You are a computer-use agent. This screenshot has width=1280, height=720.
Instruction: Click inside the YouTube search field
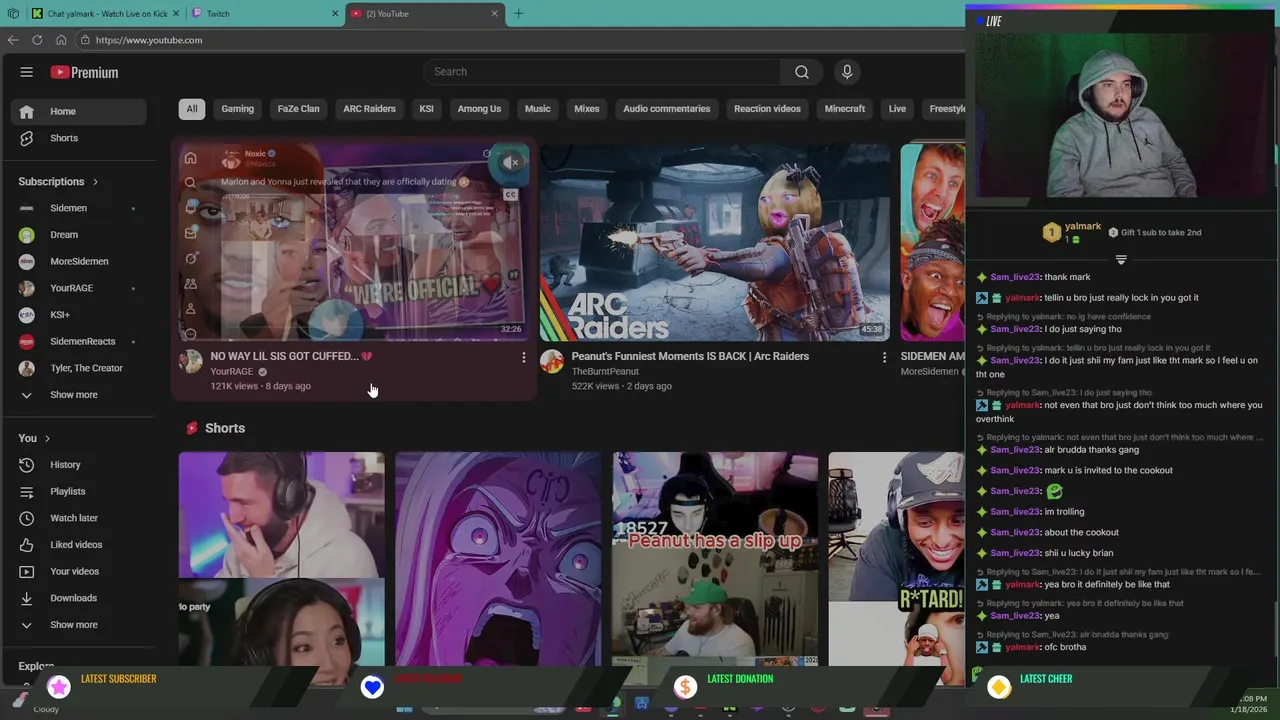coord(602,72)
